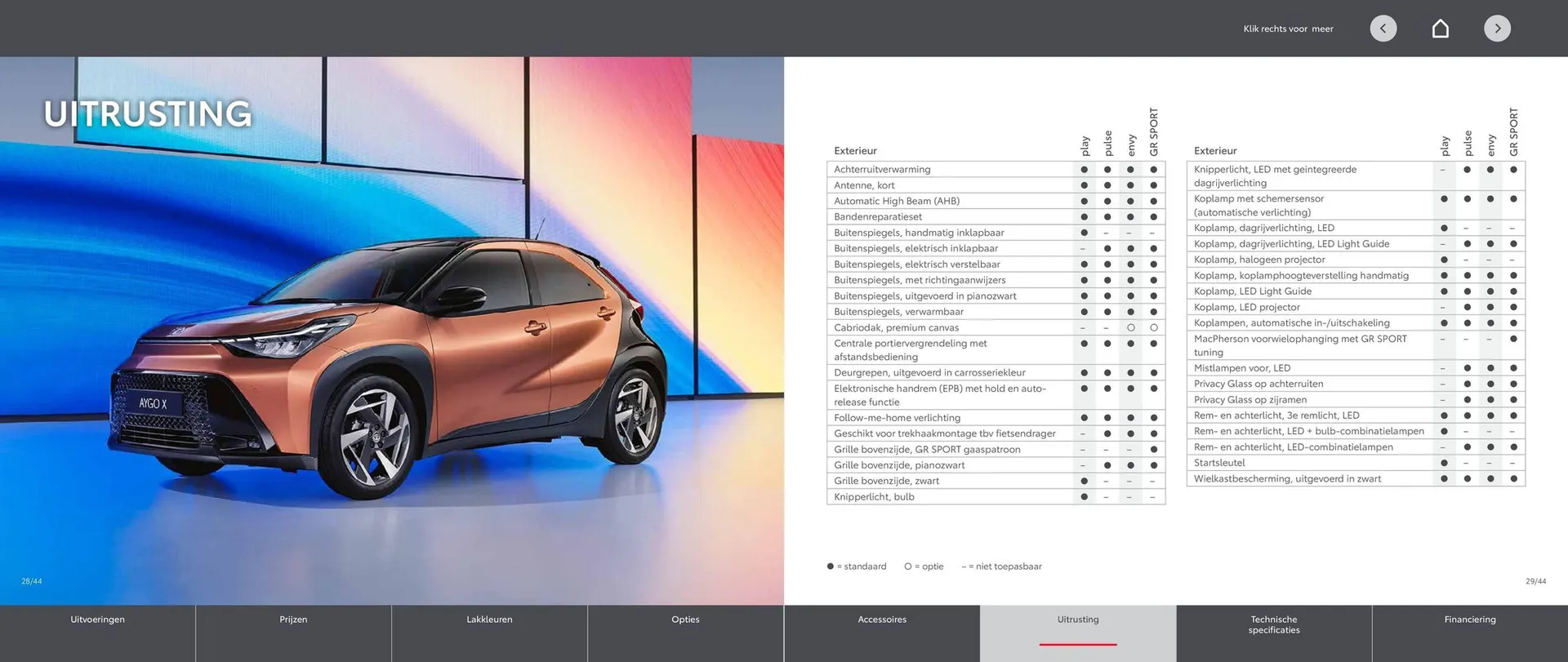Go to the previous page arrow
The image size is (1568, 662).
1383,29
